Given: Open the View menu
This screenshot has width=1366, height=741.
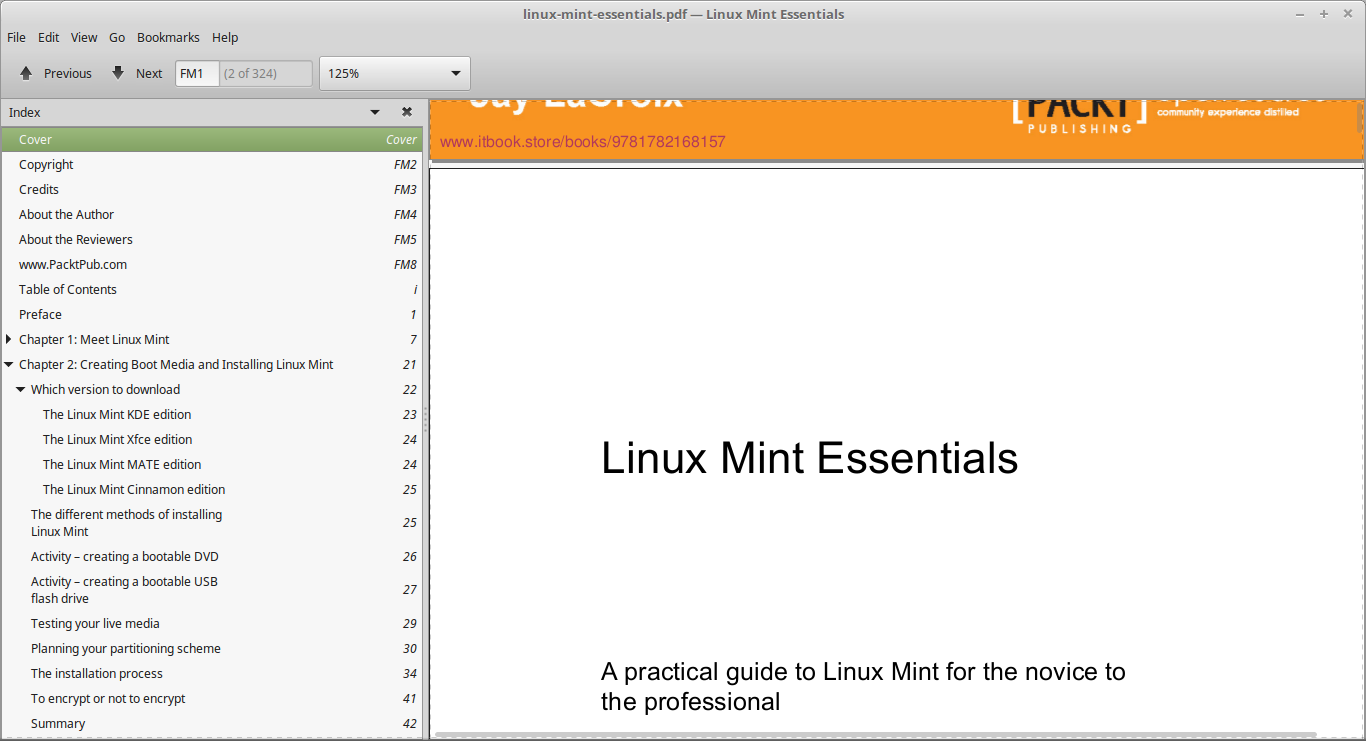Looking at the screenshot, I should [x=84, y=37].
